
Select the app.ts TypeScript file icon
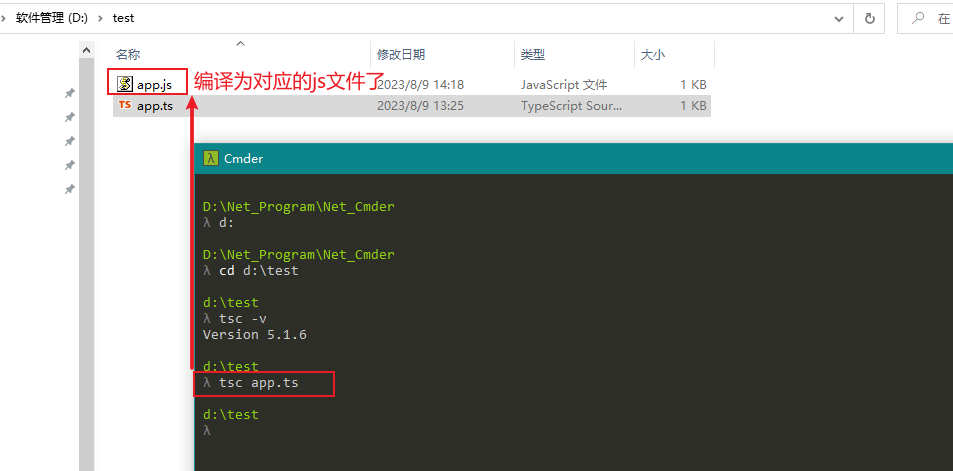pyautogui.click(x=125, y=105)
